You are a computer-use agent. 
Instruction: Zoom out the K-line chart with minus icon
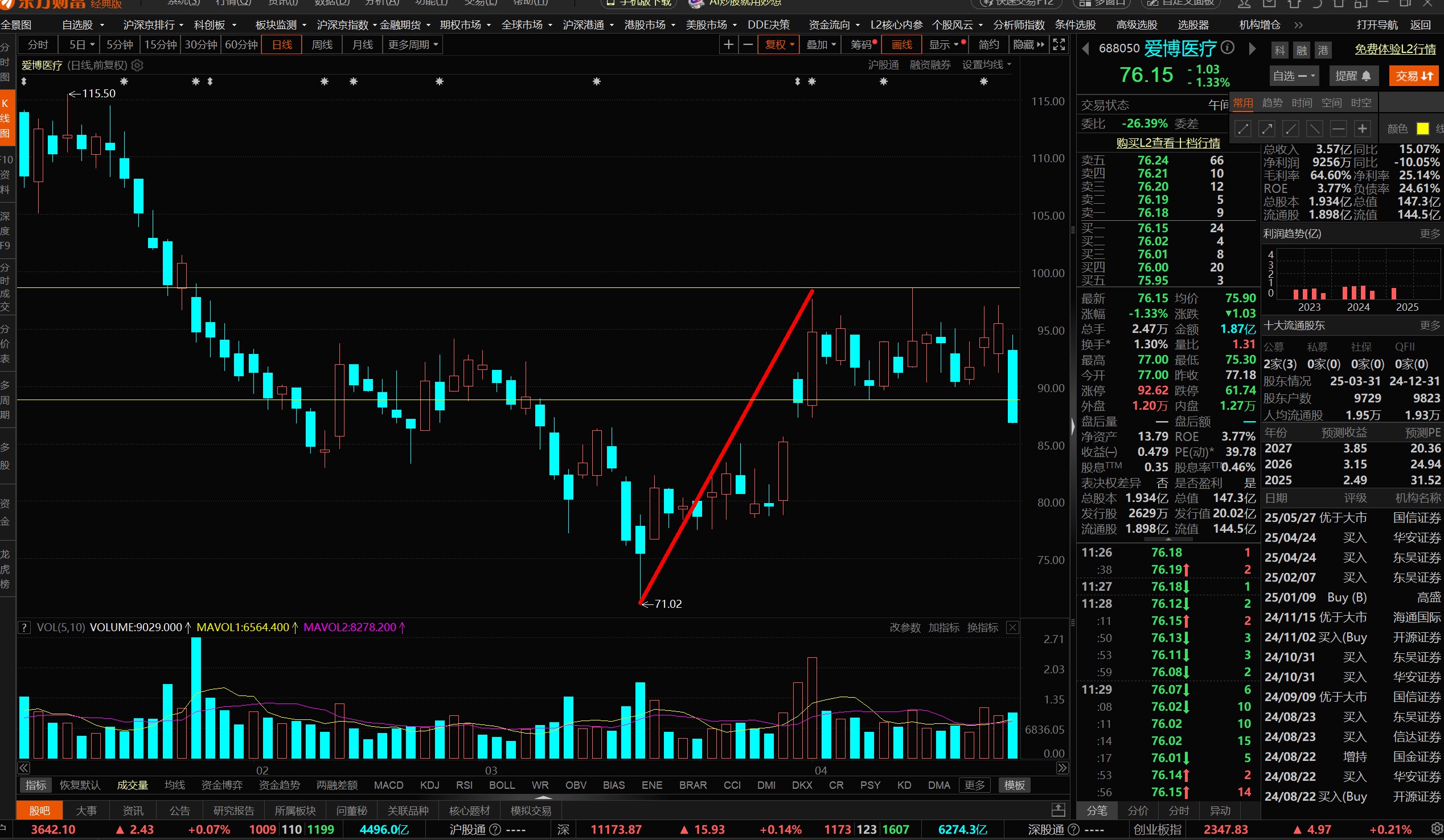point(748,44)
